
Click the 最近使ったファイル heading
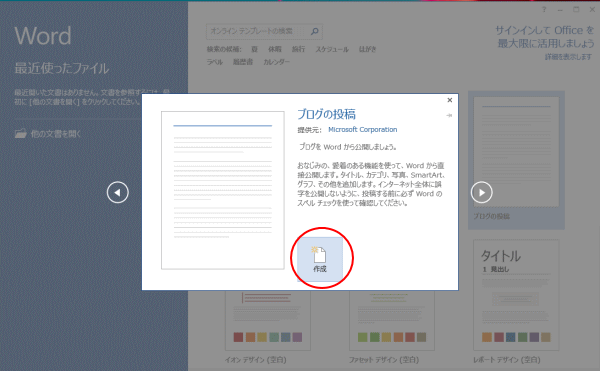62,68
